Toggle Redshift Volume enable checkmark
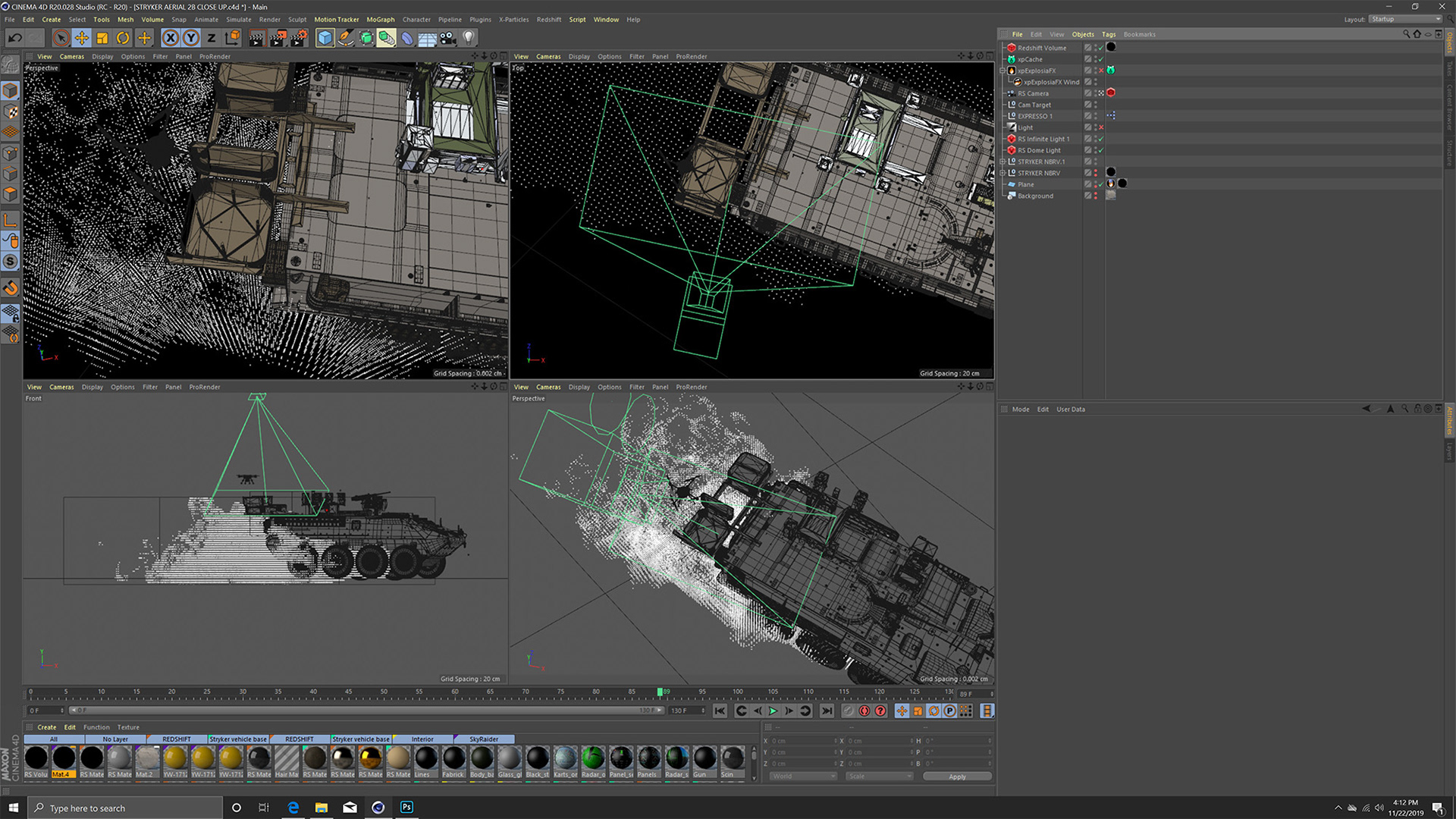 [1101, 48]
